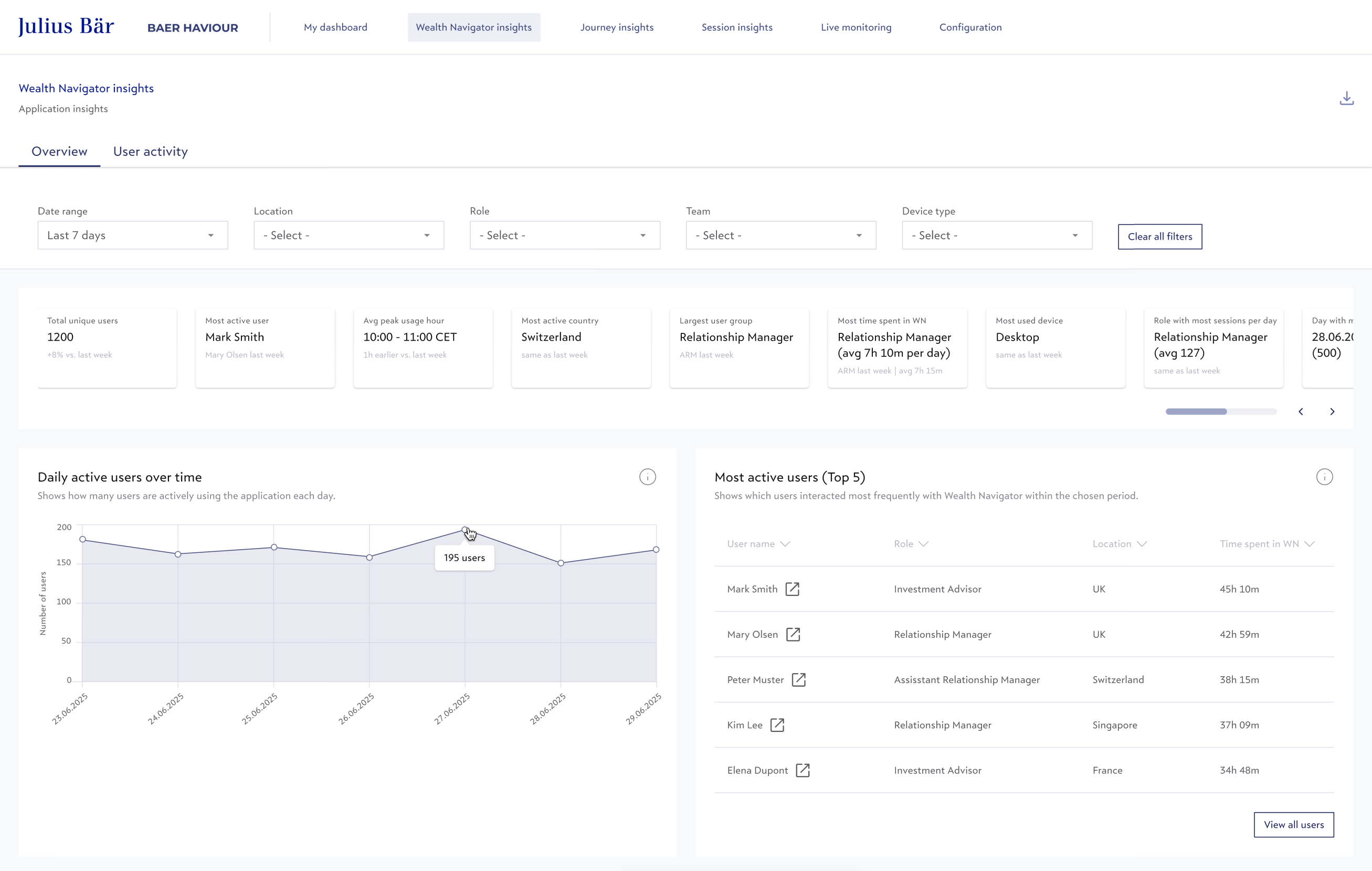
Task: Open the Date range dropdown
Action: [133, 235]
